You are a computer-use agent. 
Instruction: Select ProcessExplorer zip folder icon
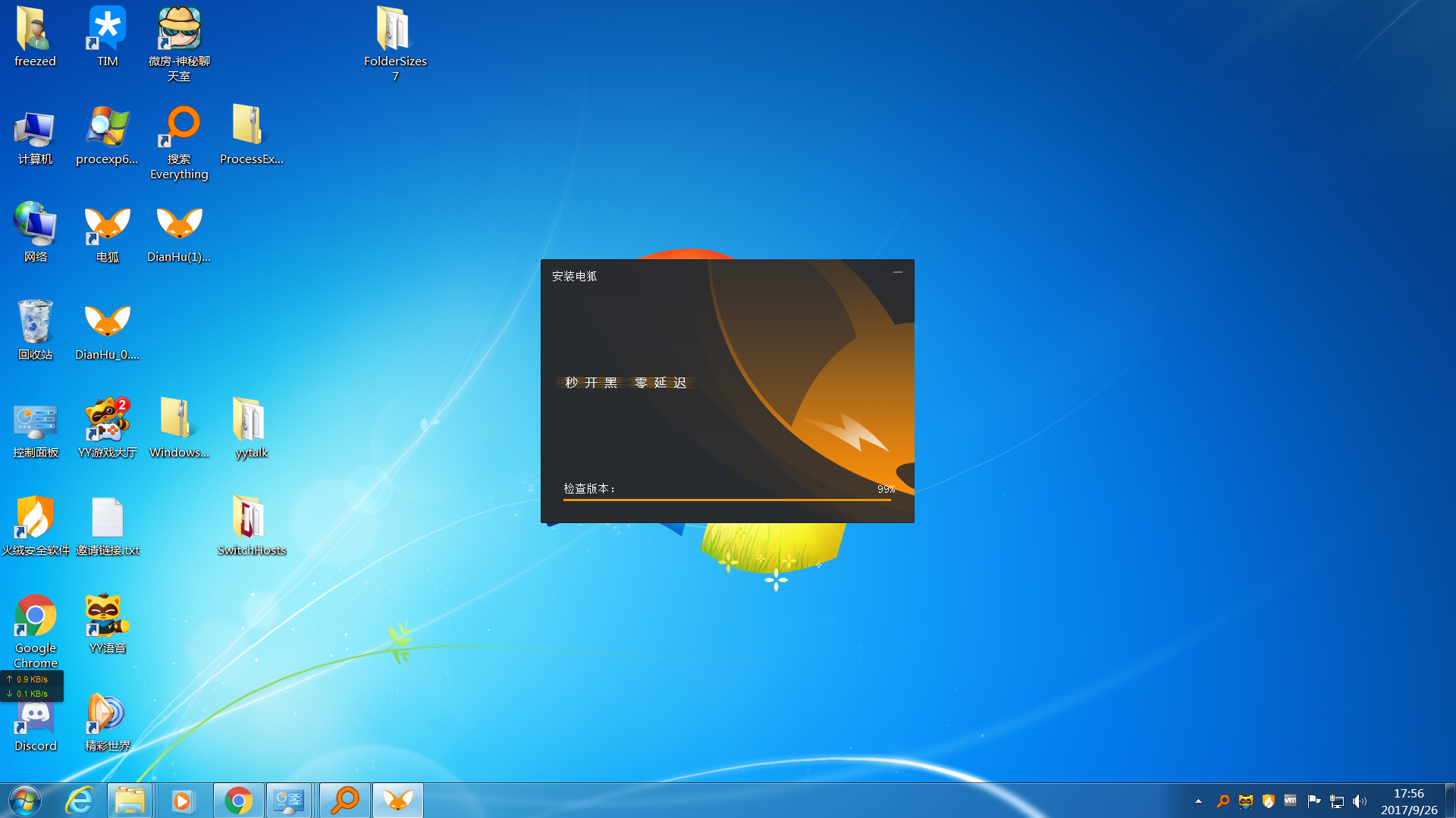pos(251,136)
